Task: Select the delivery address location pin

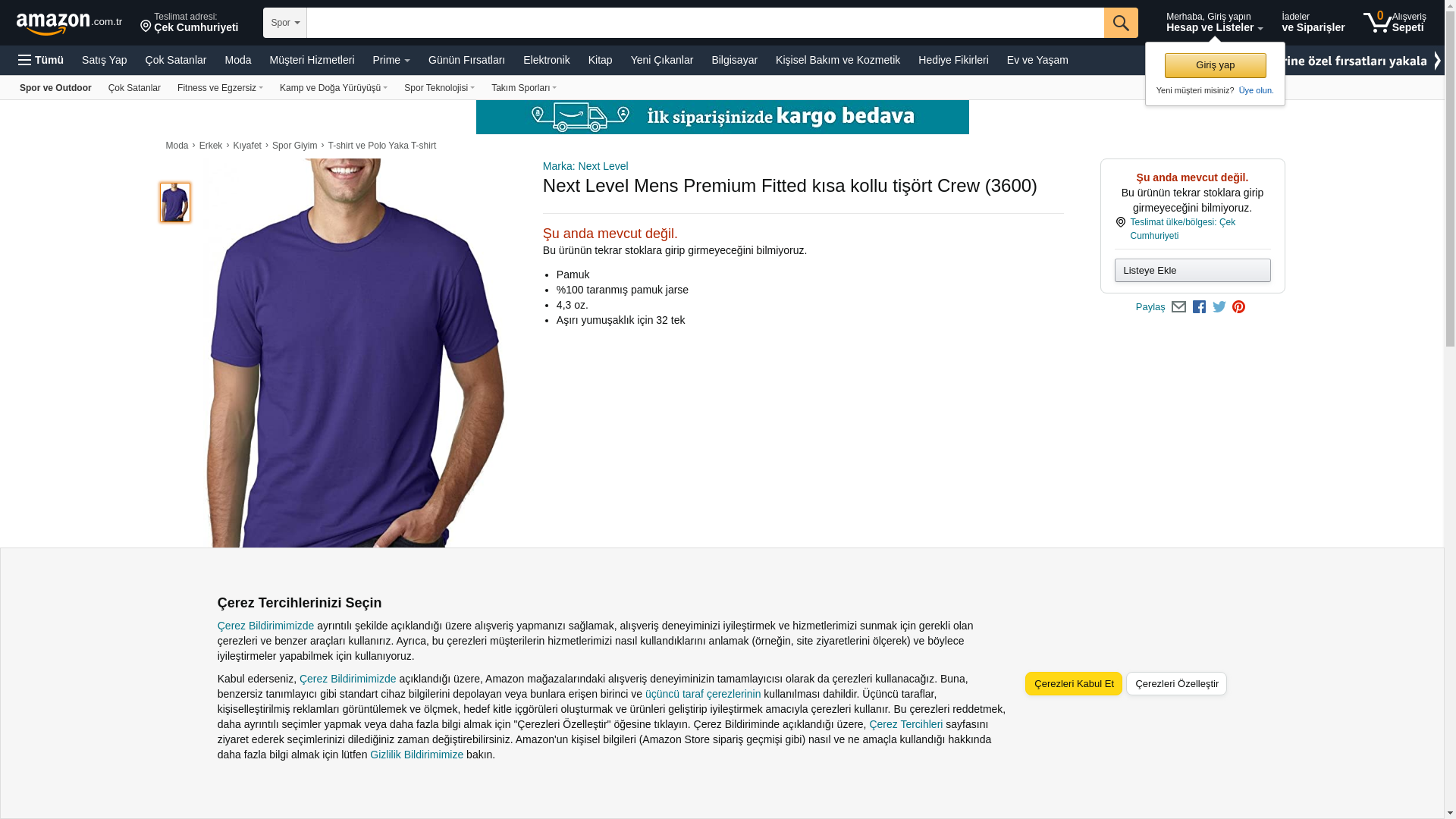Action: 146,27
